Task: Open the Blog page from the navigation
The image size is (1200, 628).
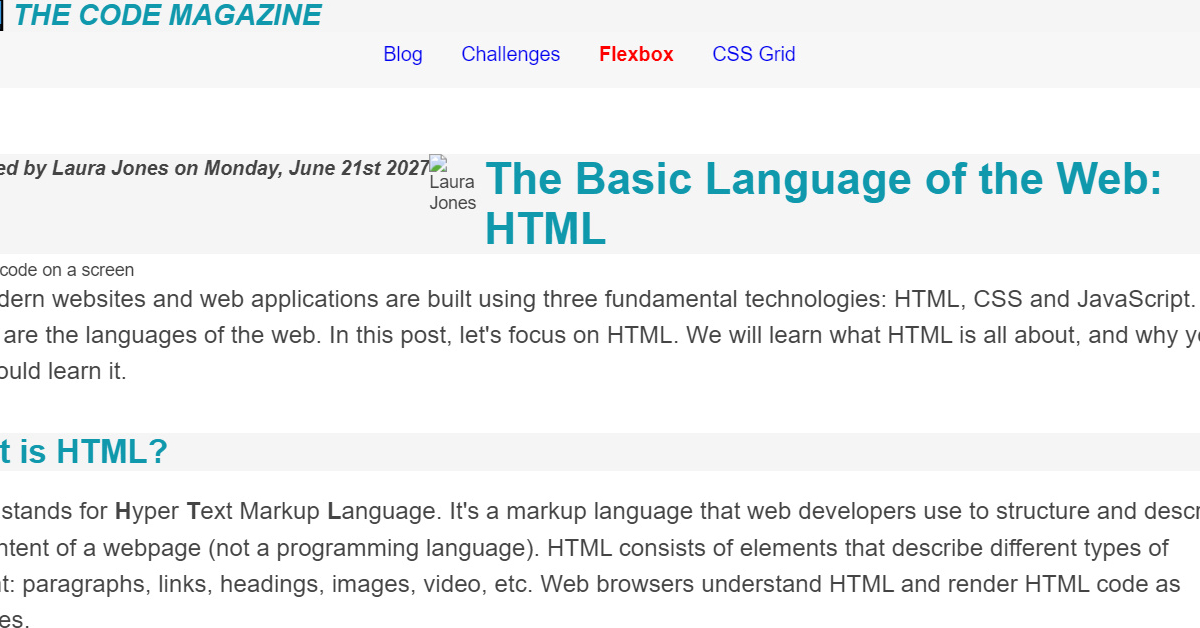Action: click(402, 54)
